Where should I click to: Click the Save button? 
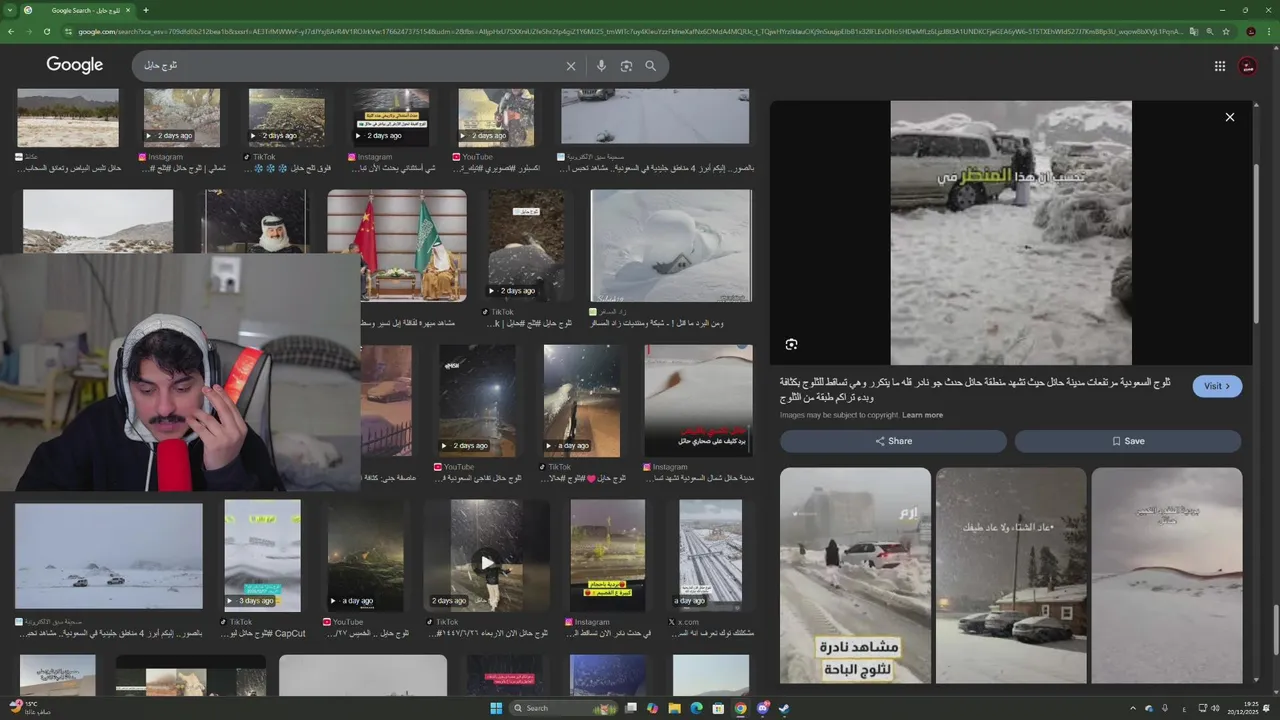[1128, 441]
